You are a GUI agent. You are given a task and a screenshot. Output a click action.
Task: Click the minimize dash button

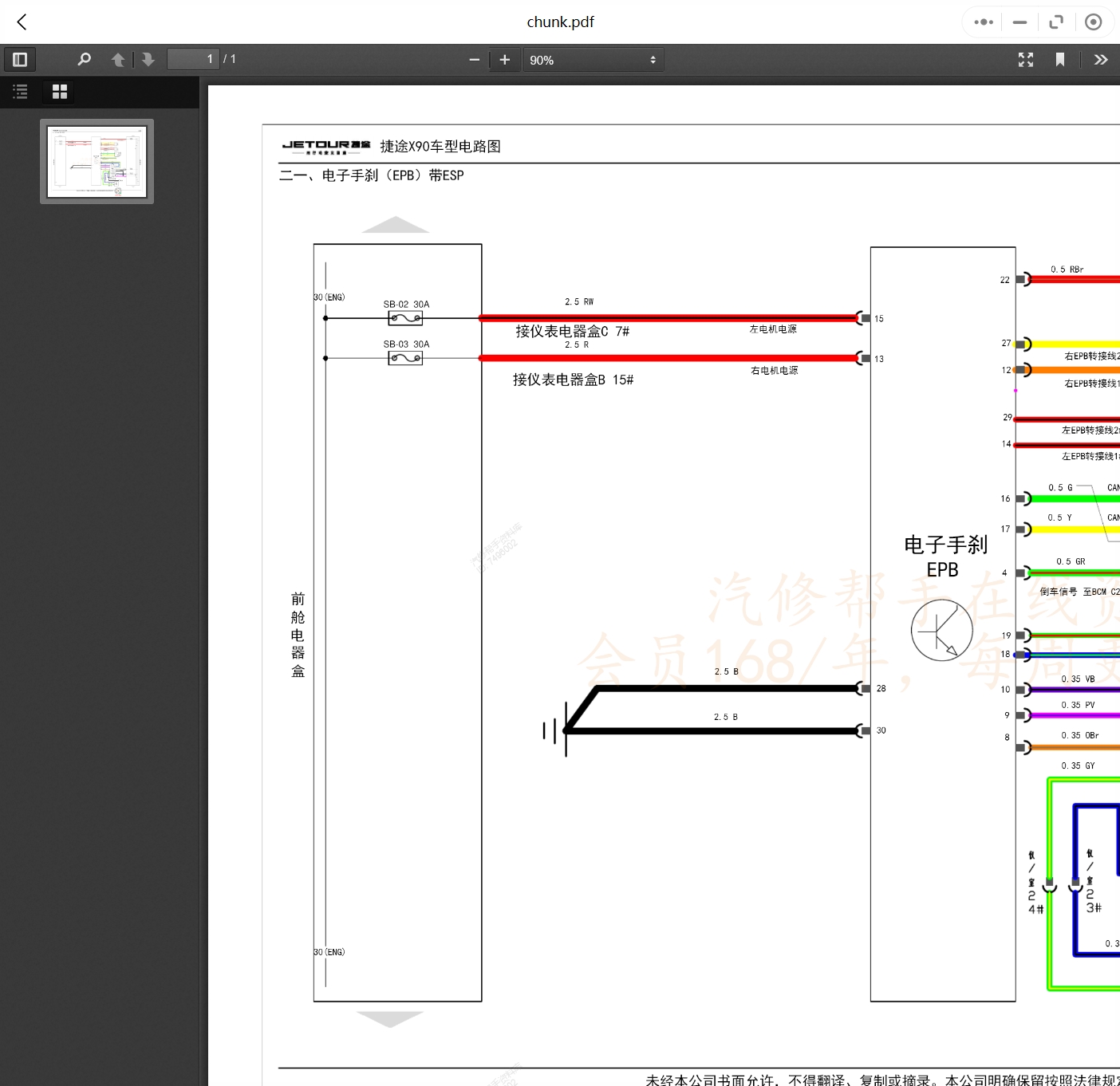click(1019, 22)
